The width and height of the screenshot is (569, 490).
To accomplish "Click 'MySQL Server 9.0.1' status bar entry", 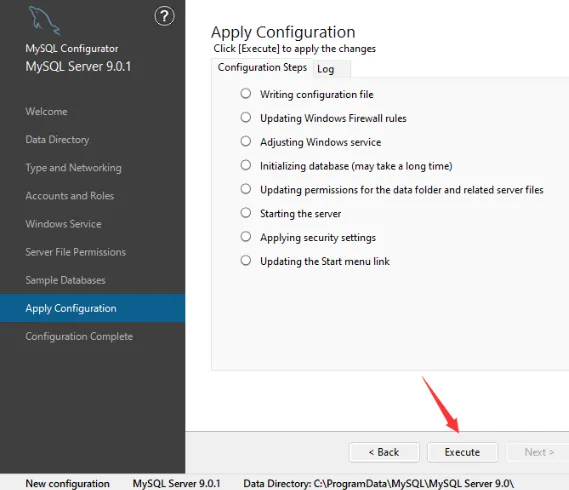I will (176, 483).
